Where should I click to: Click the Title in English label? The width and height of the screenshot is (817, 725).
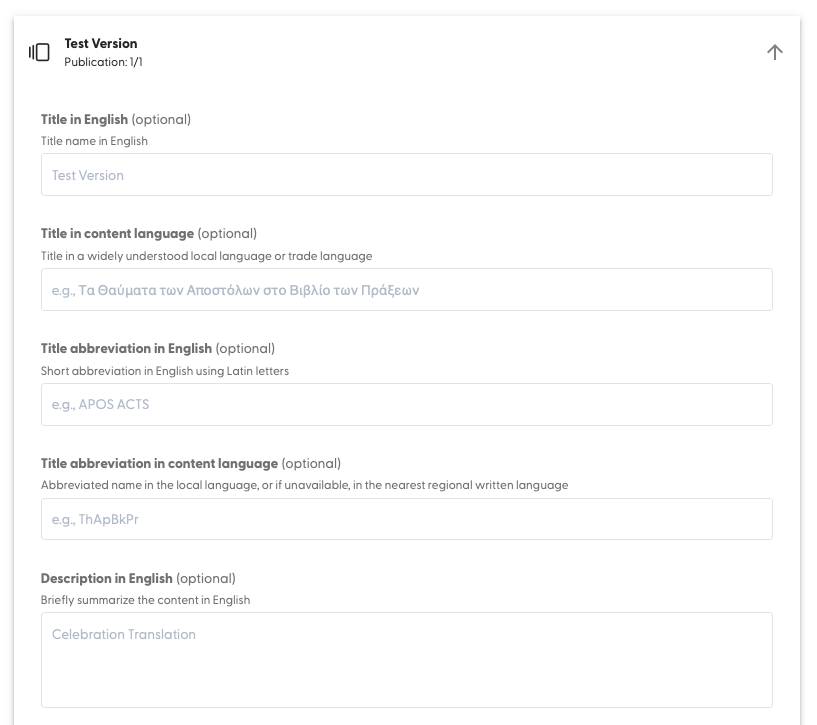point(85,119)
